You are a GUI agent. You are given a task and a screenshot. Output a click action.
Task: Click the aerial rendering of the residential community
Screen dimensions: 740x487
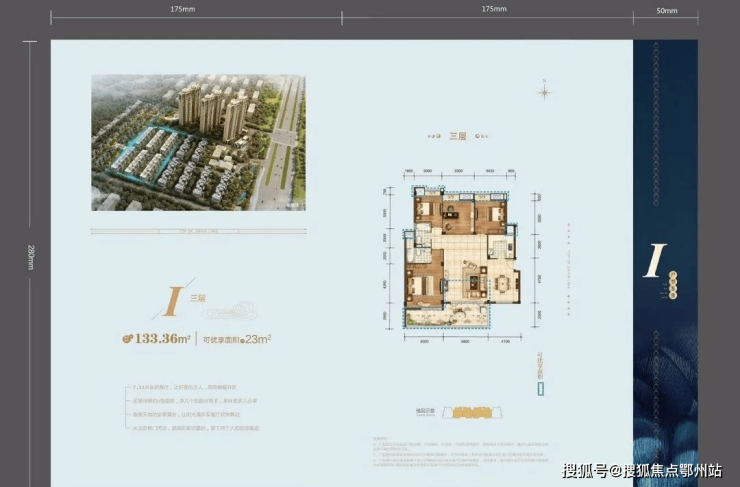coord(192,141)
